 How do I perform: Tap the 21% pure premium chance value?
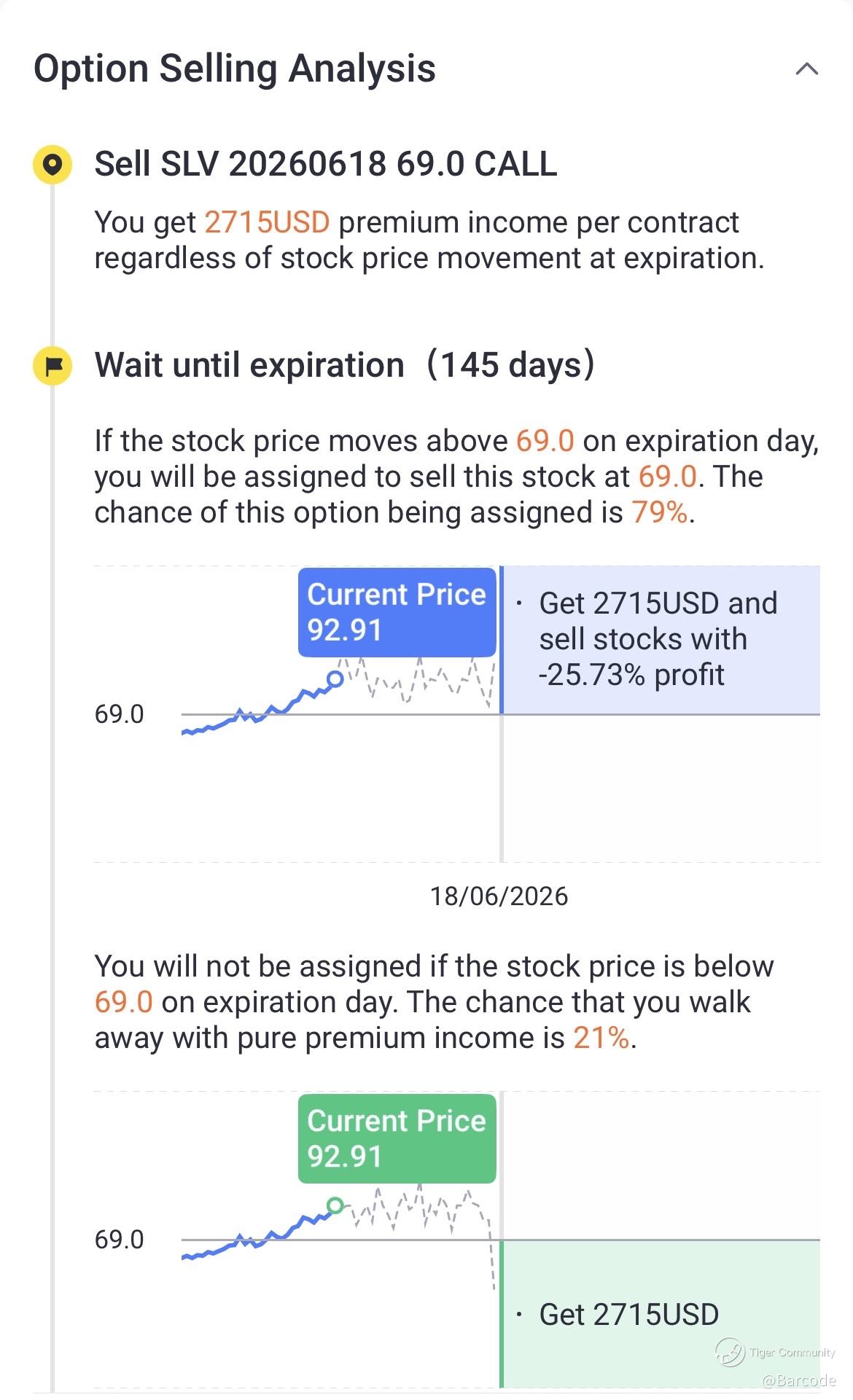coord(601,1038)
